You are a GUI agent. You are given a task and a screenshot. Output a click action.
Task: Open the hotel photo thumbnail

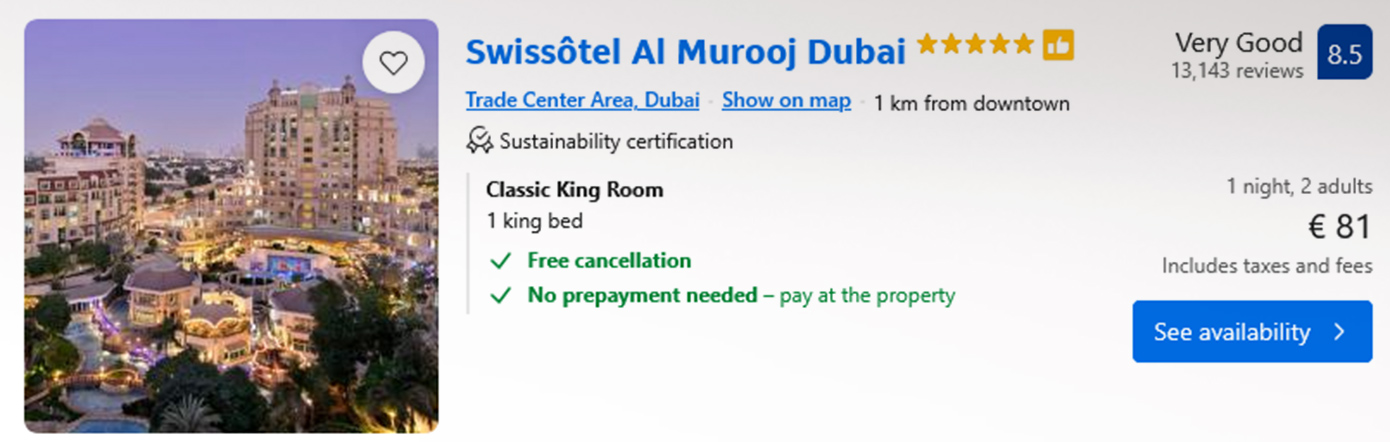click(x=231, y=226)
